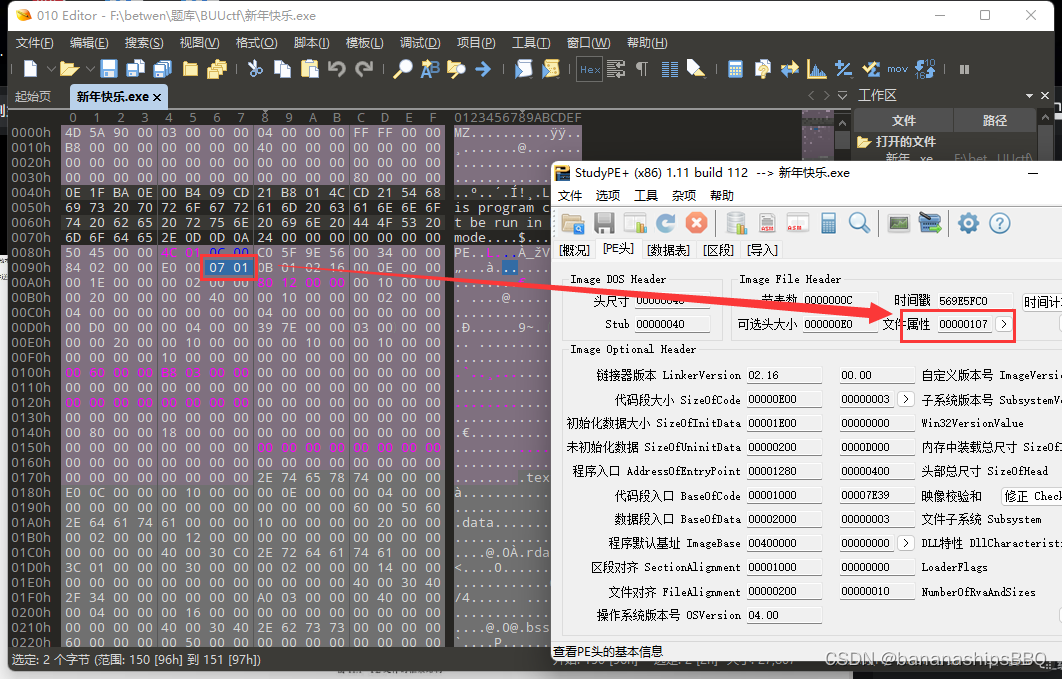1062x679 pixels.
Task: Open Find with the magnifier icon
Action: [x=403, y=68]
